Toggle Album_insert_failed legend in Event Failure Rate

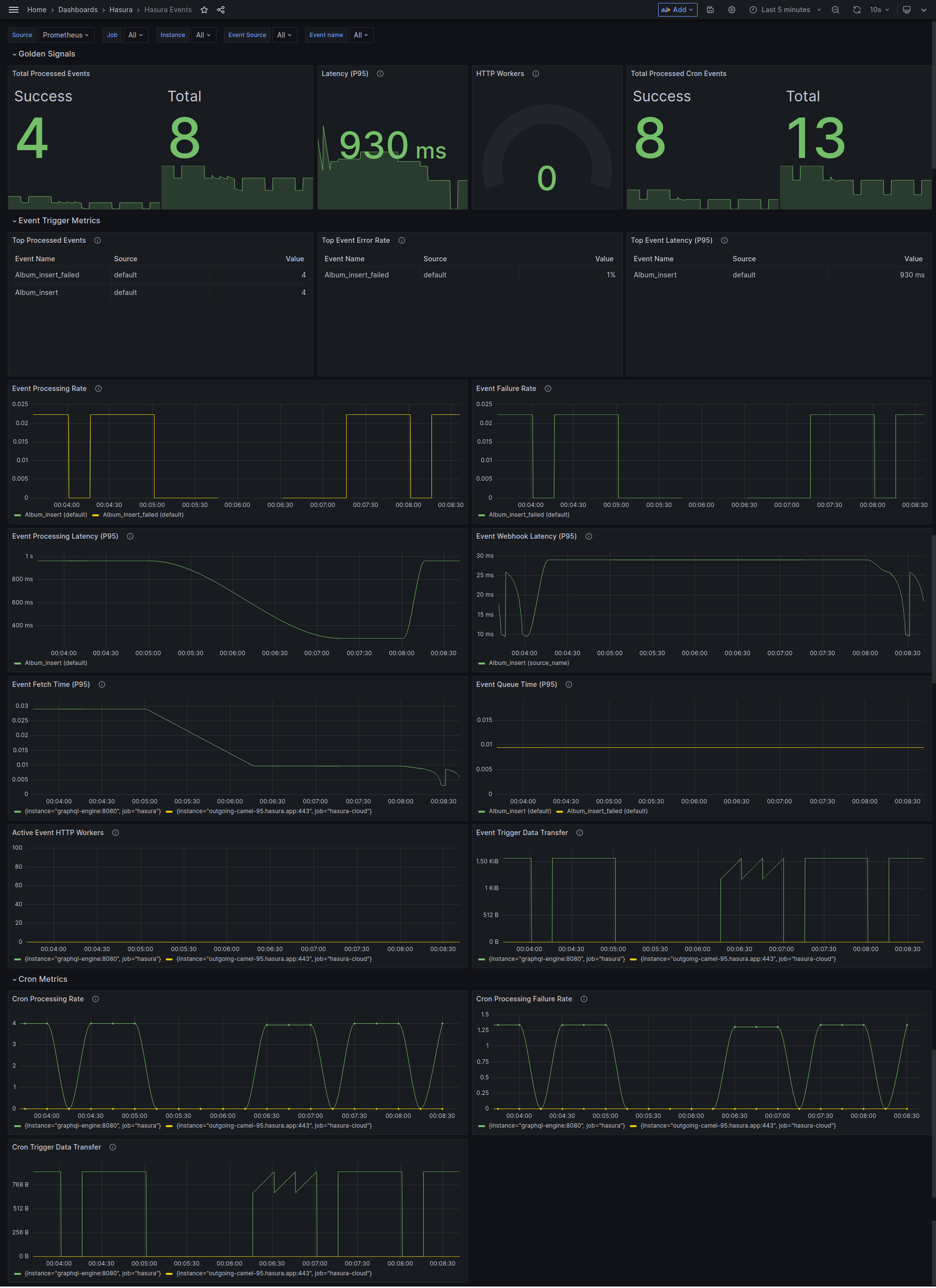point(529,515)
